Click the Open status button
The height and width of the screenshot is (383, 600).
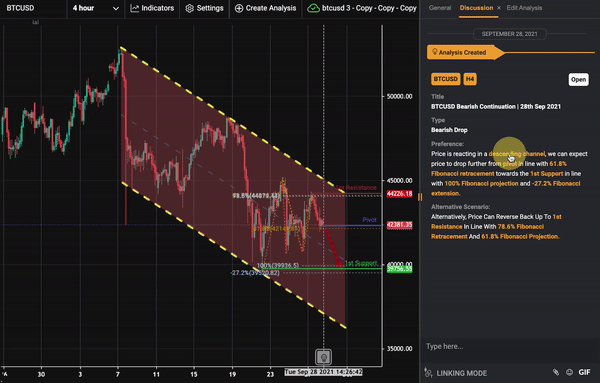578,80
